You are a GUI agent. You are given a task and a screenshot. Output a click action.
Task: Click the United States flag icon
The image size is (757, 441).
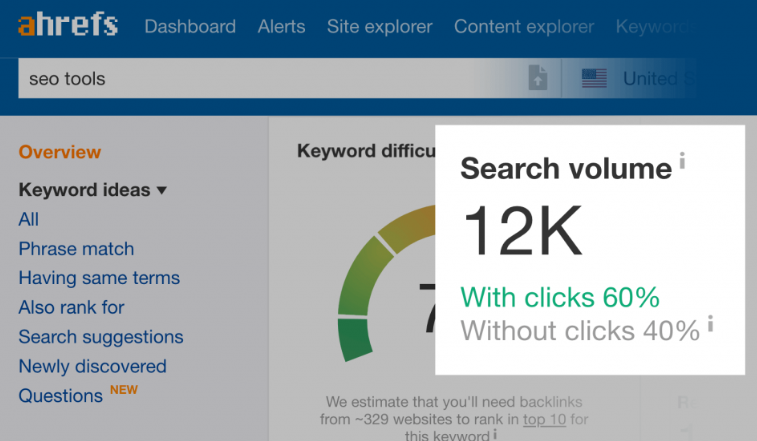tap(594, 78)
